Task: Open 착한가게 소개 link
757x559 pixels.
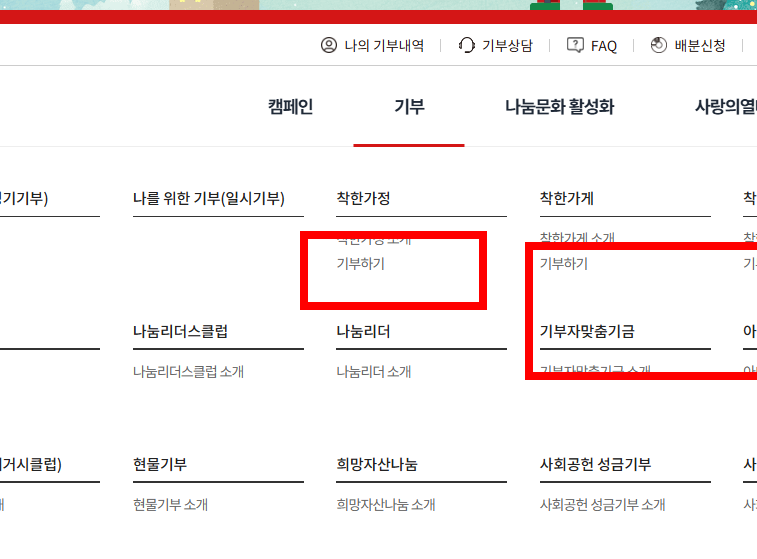Action: point(577,237)
